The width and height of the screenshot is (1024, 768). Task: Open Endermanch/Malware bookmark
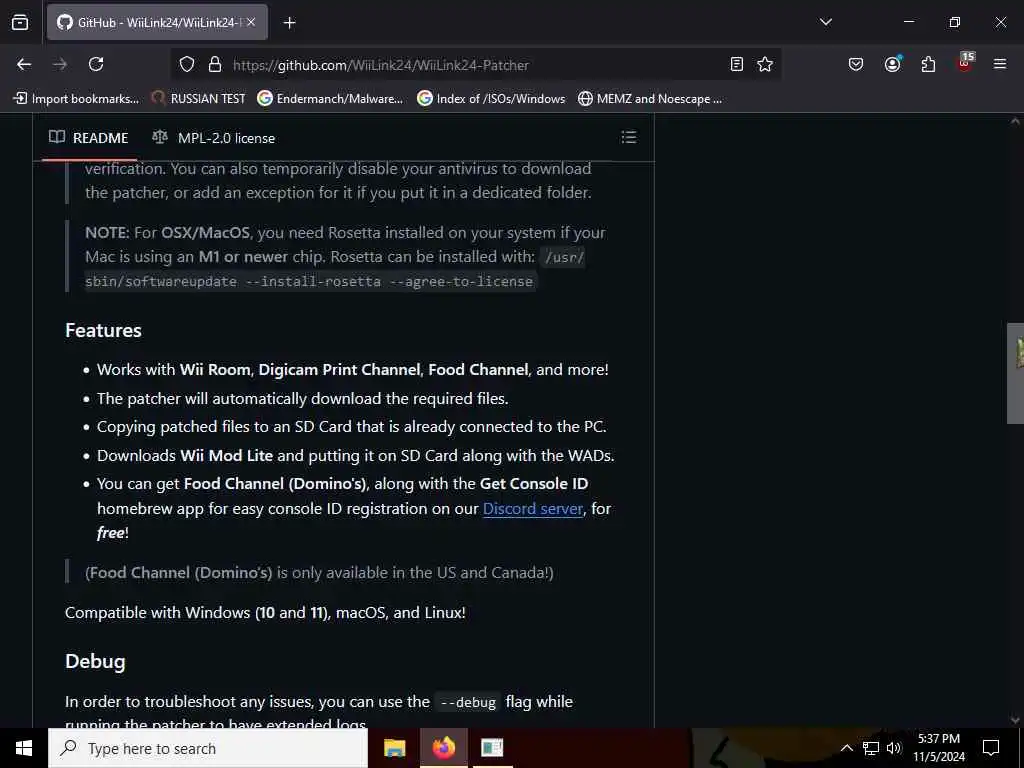330,99
